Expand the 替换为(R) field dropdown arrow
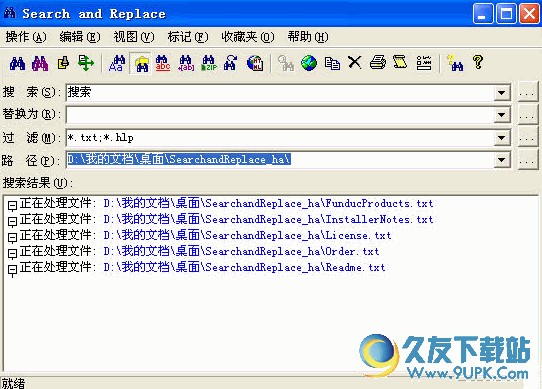Viewport: 542px width, 389px height. tap(502, 115)
